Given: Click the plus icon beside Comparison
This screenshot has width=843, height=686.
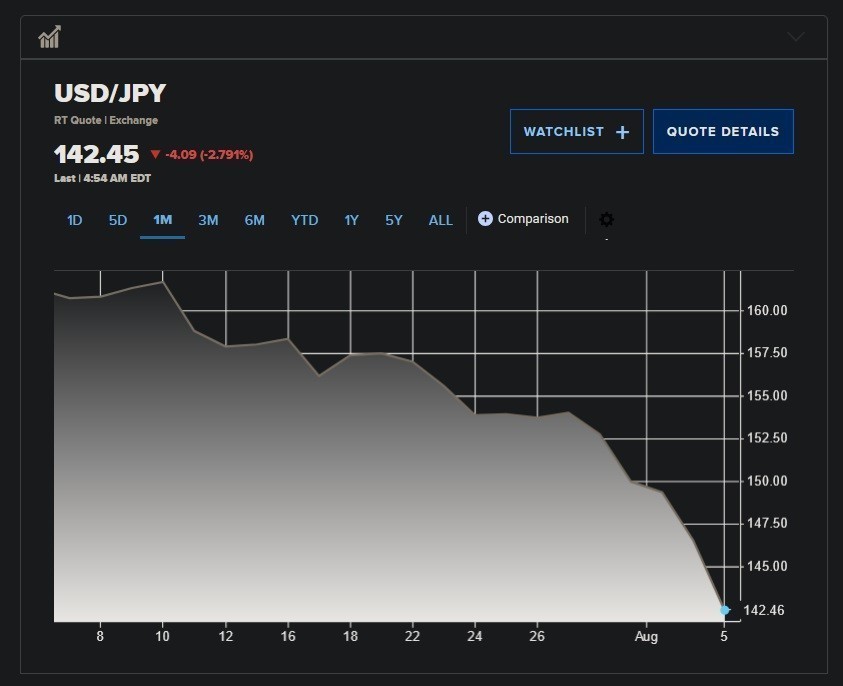Looking at the screenshot, I should (485, 219).
